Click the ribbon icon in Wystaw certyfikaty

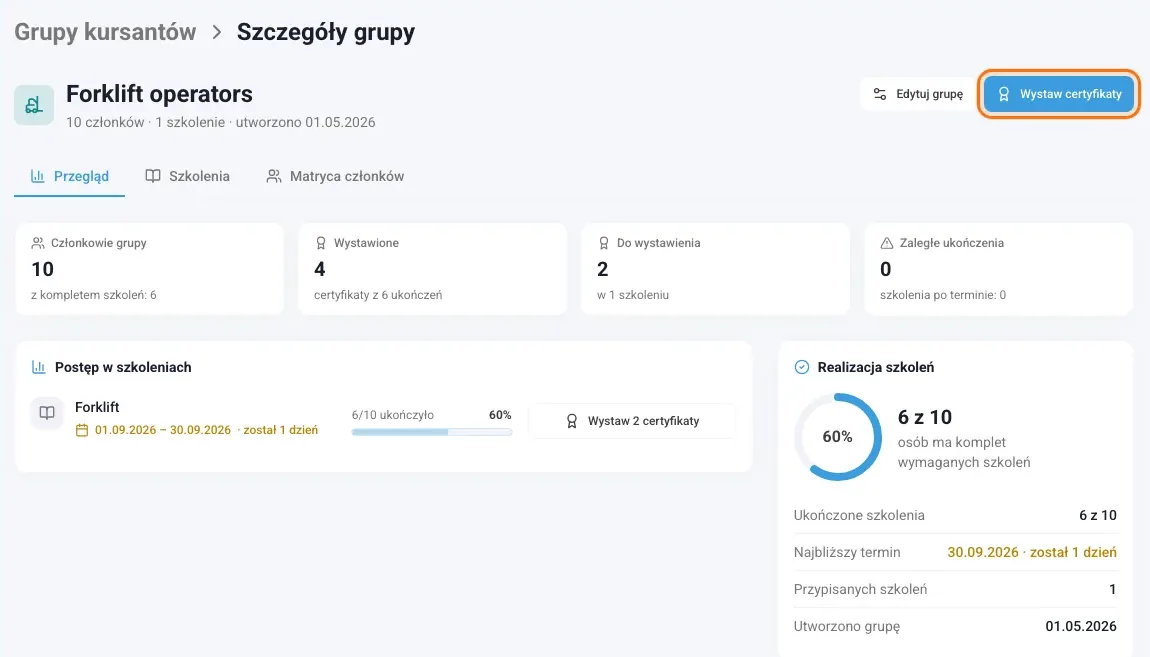[1004, 94]
